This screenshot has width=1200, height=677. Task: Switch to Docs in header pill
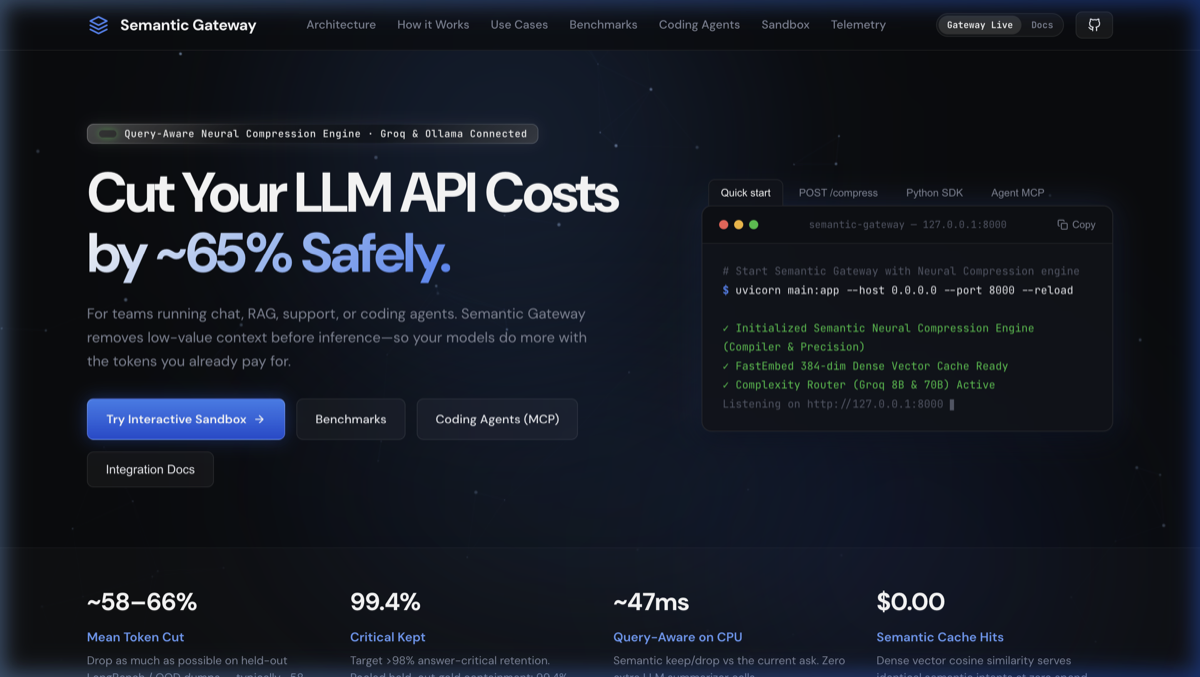tap(1042, 25)
